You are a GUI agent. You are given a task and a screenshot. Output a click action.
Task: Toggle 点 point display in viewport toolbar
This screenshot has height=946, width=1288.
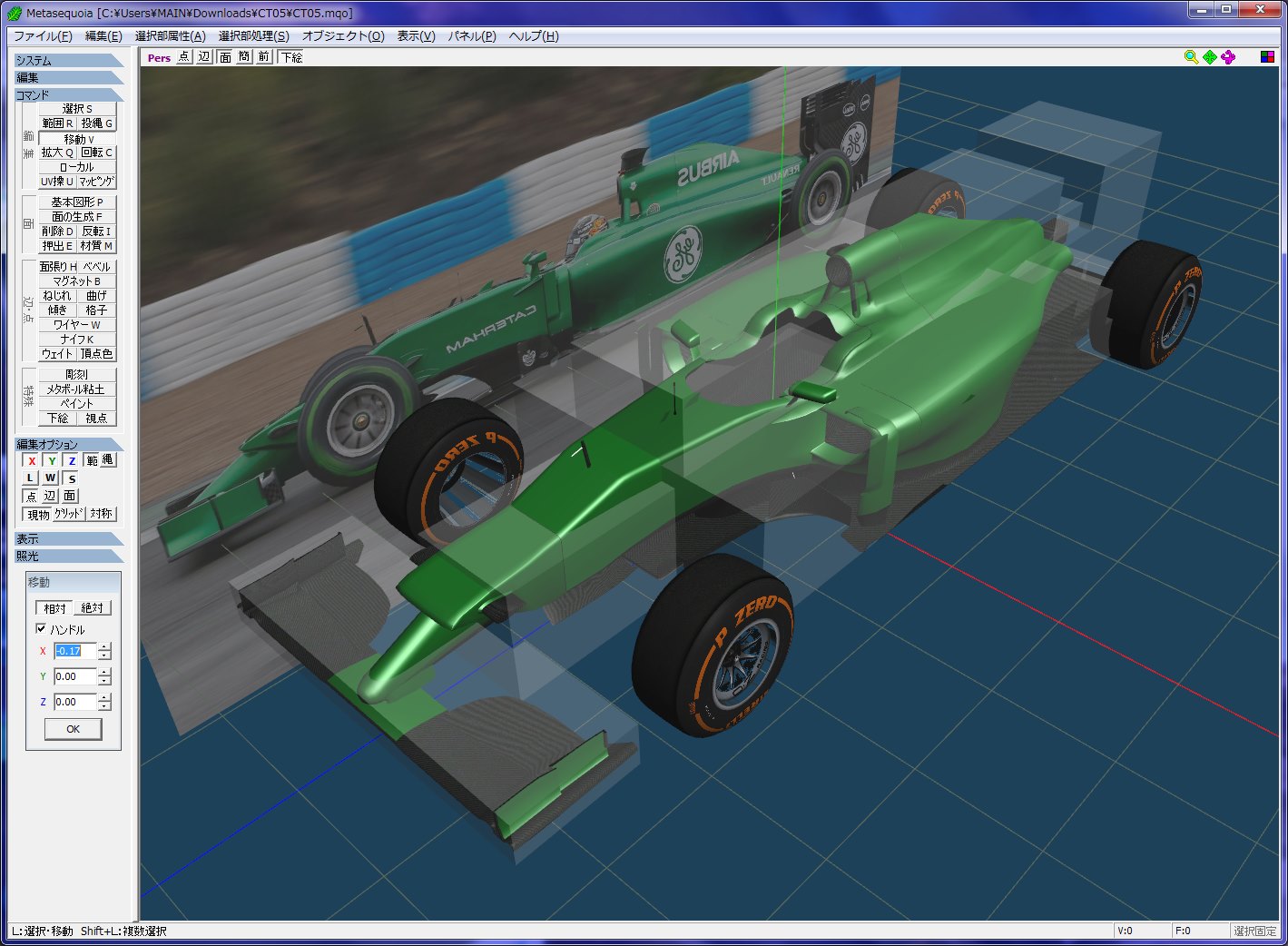point(183,56)
